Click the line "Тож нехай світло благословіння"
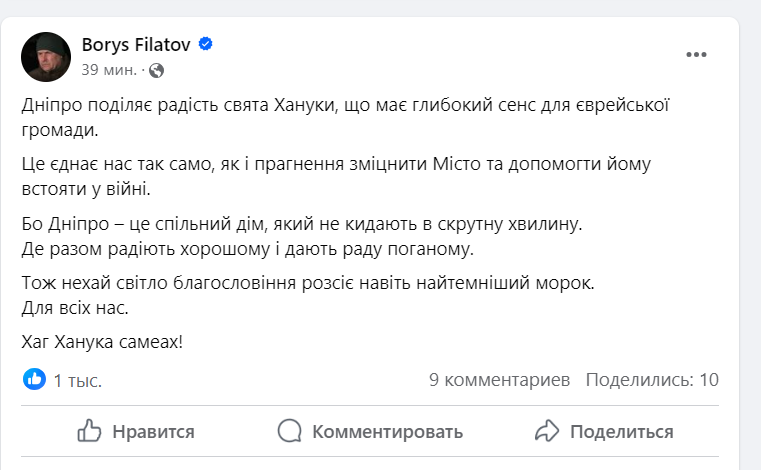Screen dimensions: 761x470 coord(307,283)
